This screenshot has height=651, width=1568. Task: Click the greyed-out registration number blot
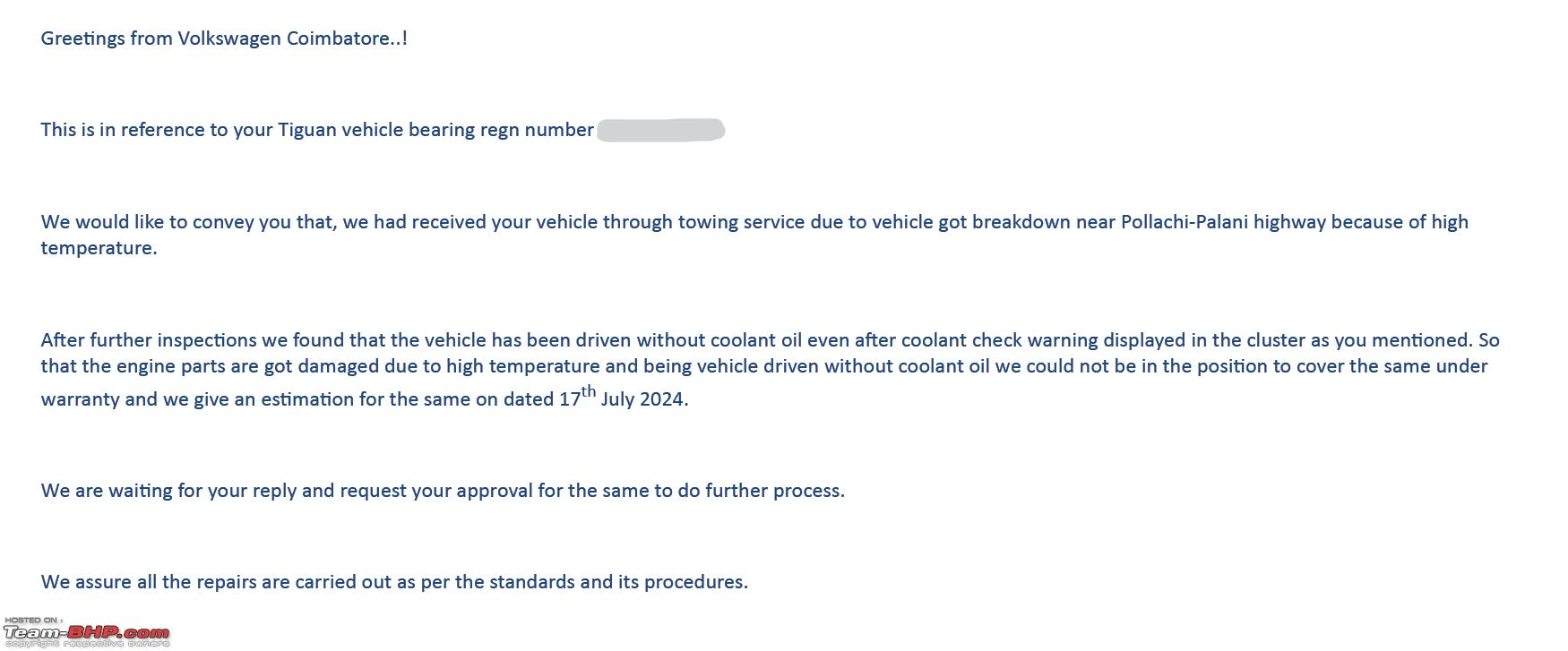[660, 130]
